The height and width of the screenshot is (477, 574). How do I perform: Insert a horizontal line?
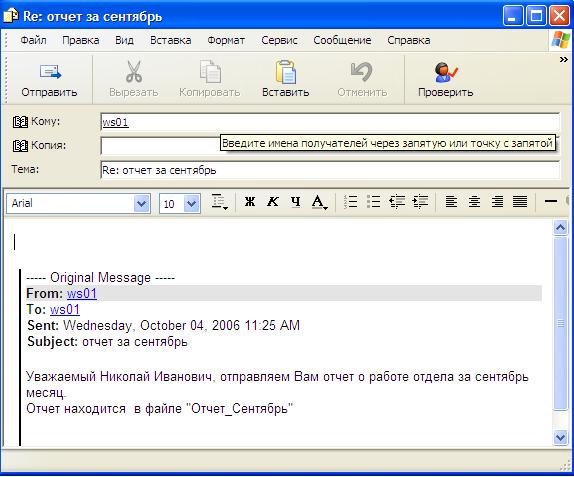tap(551, 201)
